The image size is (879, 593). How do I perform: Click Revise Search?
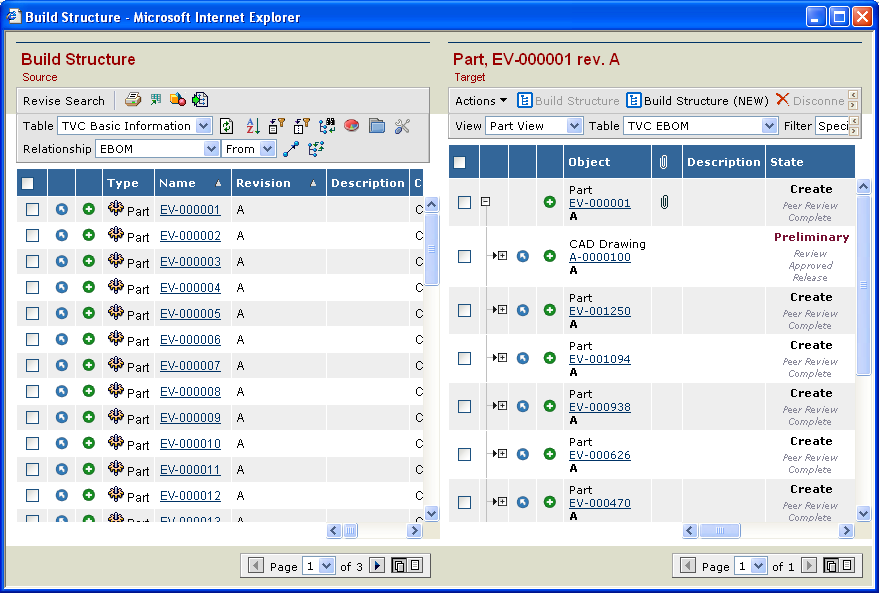pyautogui.click(x=64, y=101)
